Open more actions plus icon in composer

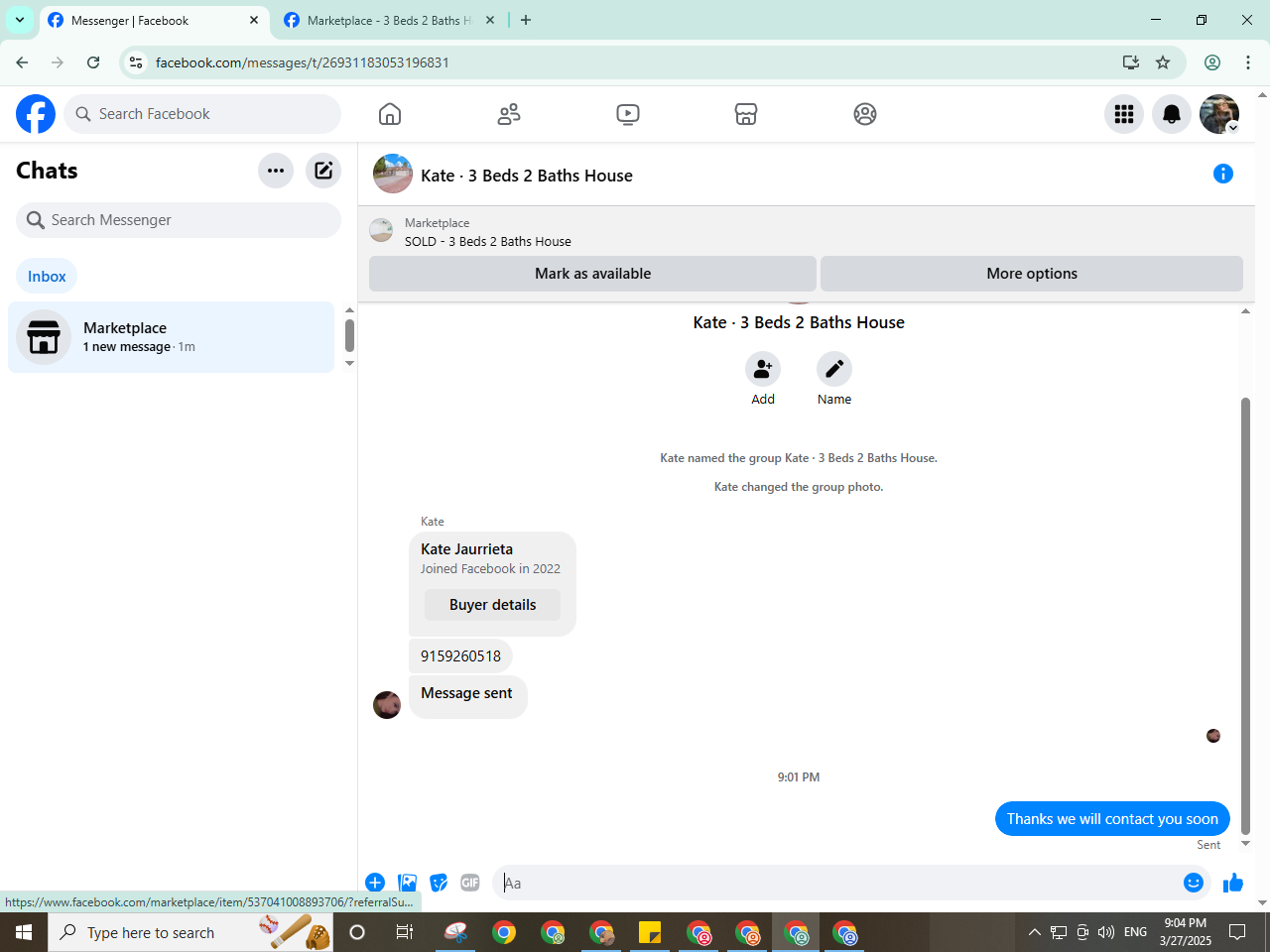pos(375,883)
